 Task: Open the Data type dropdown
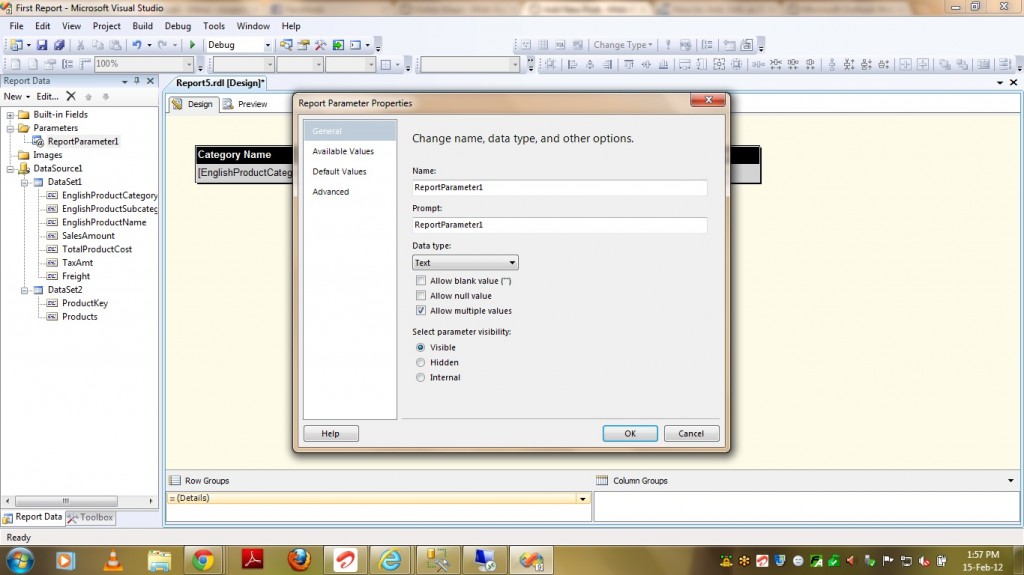[465, 263]
